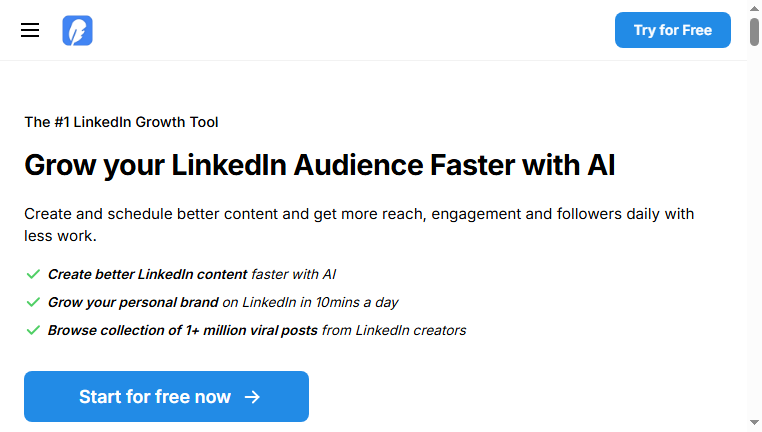
Task: Click the vertical scrollbar thumb
Action: click(x=754, y=32)
